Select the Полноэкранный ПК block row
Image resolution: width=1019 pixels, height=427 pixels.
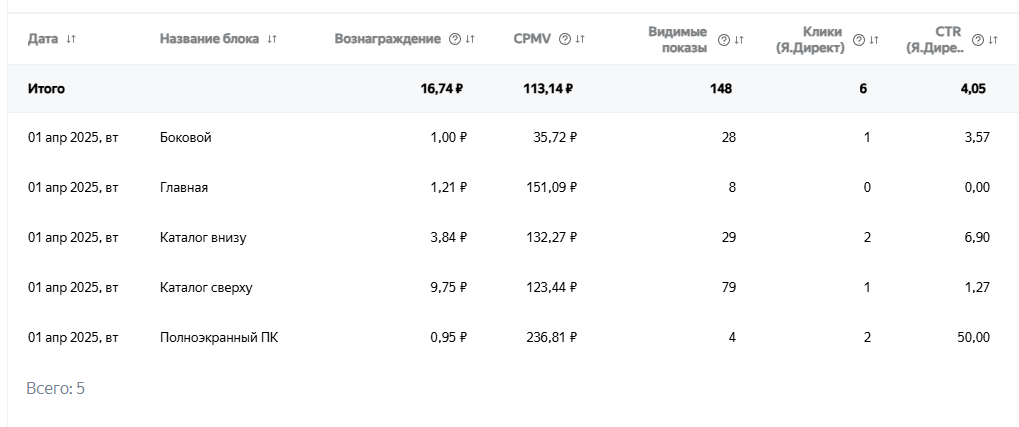coord(219,337)
